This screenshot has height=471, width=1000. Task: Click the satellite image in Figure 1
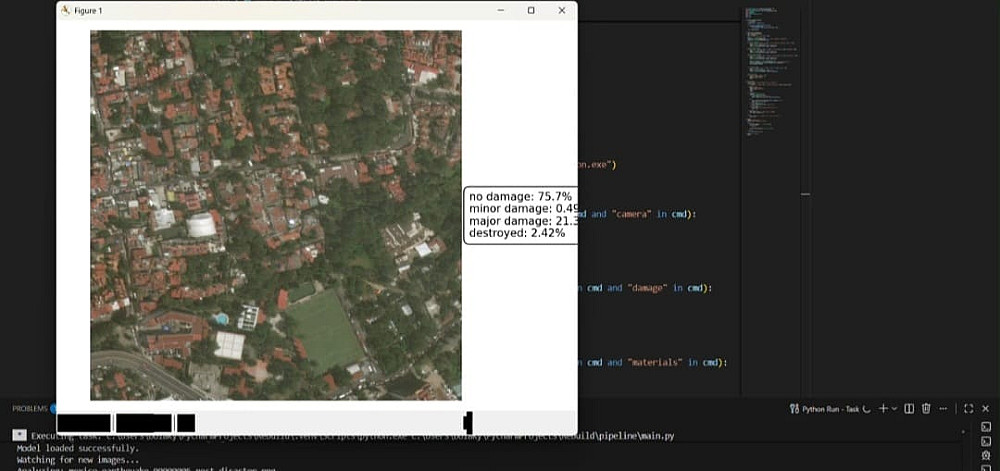276,215
